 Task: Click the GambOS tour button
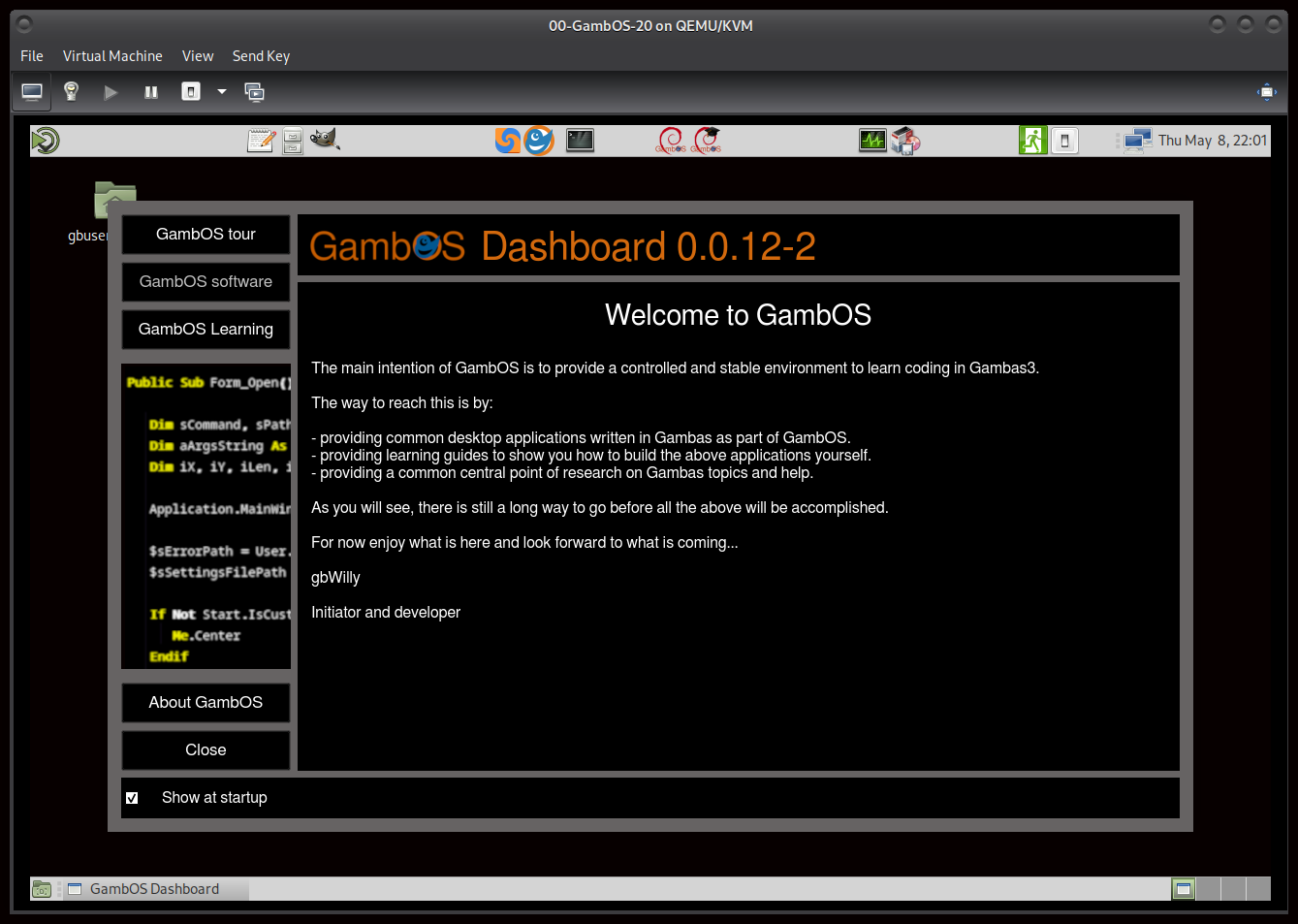pos(206,235)
